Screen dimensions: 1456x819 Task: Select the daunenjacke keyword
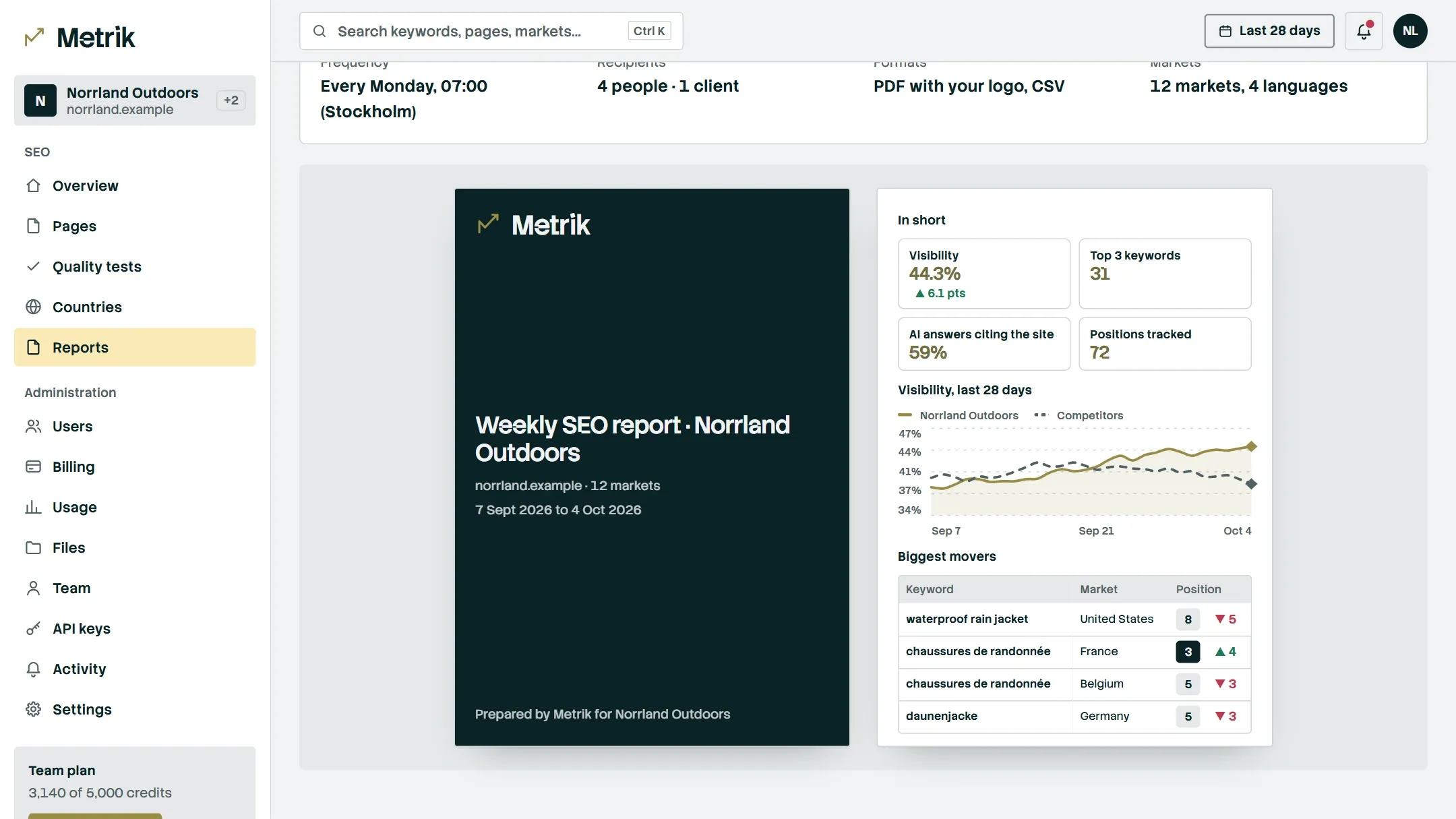[942, 716]
